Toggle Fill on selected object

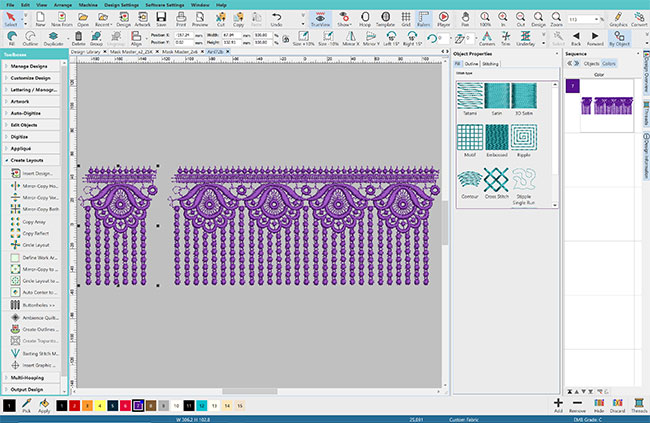[x=12, y=38]
